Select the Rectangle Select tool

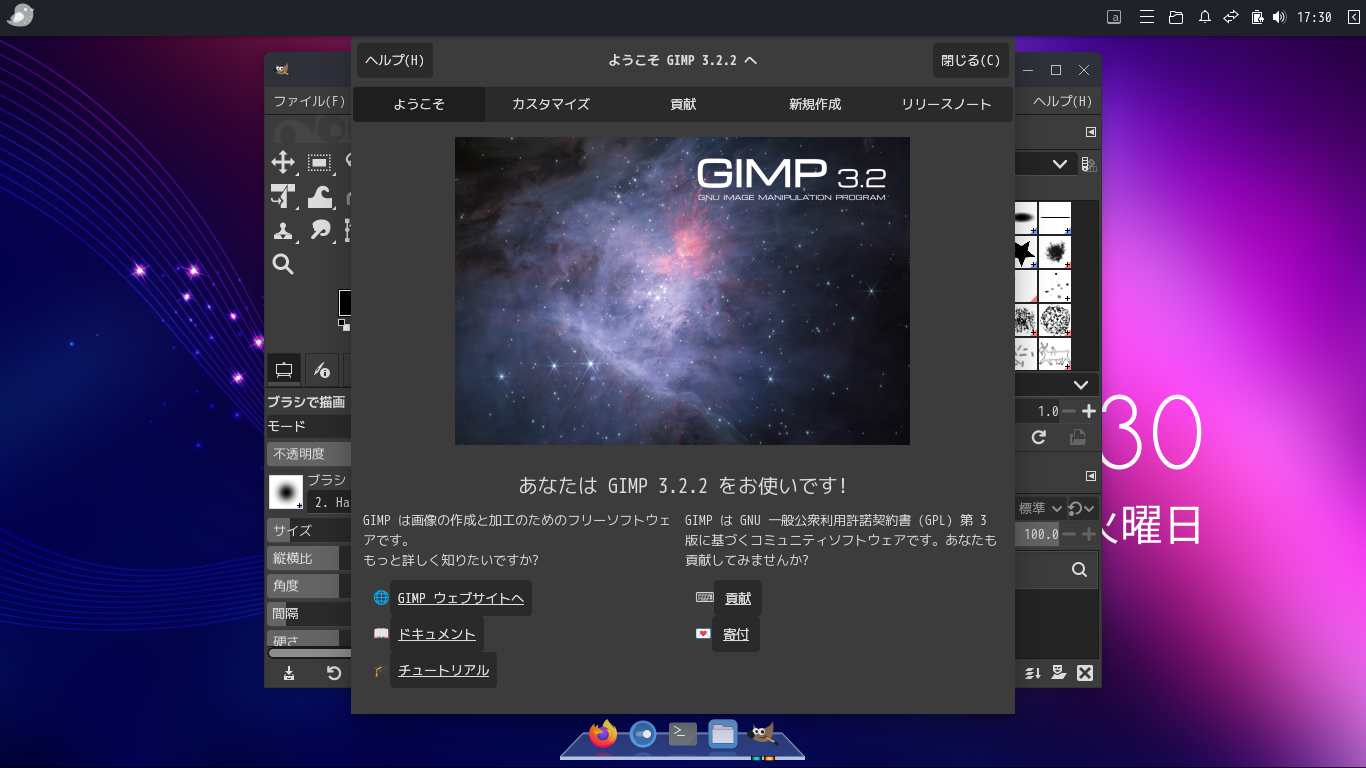click(x=319, y=163)
